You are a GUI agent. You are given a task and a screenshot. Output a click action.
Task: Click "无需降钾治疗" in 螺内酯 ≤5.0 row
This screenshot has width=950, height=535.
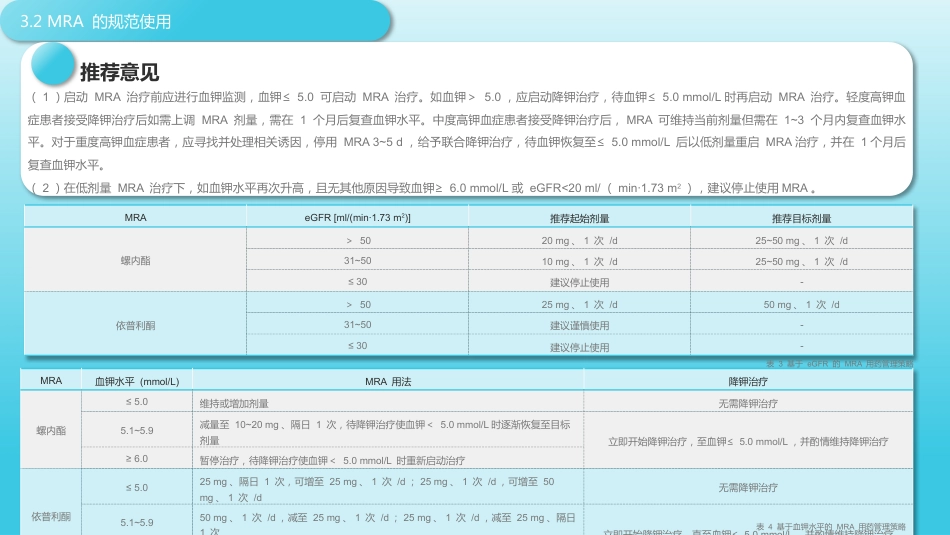tap(748, 404)
